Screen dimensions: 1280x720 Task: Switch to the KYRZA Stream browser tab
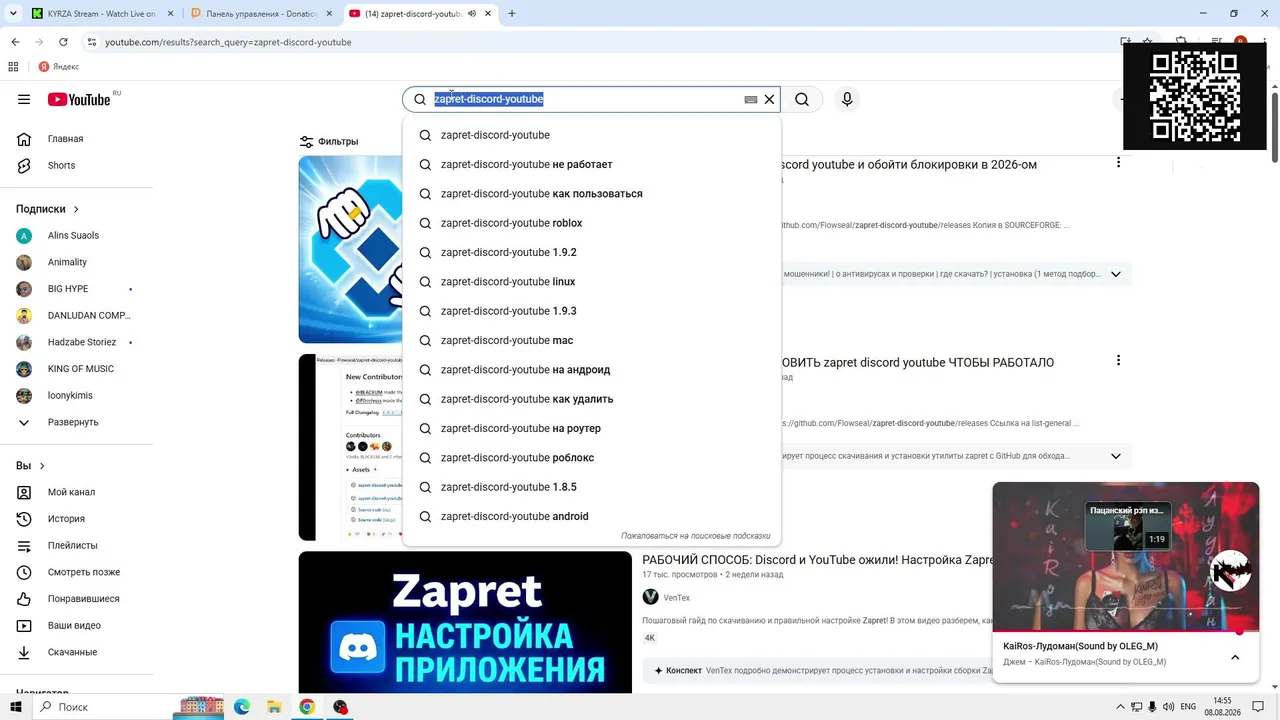tap(101, 14)
